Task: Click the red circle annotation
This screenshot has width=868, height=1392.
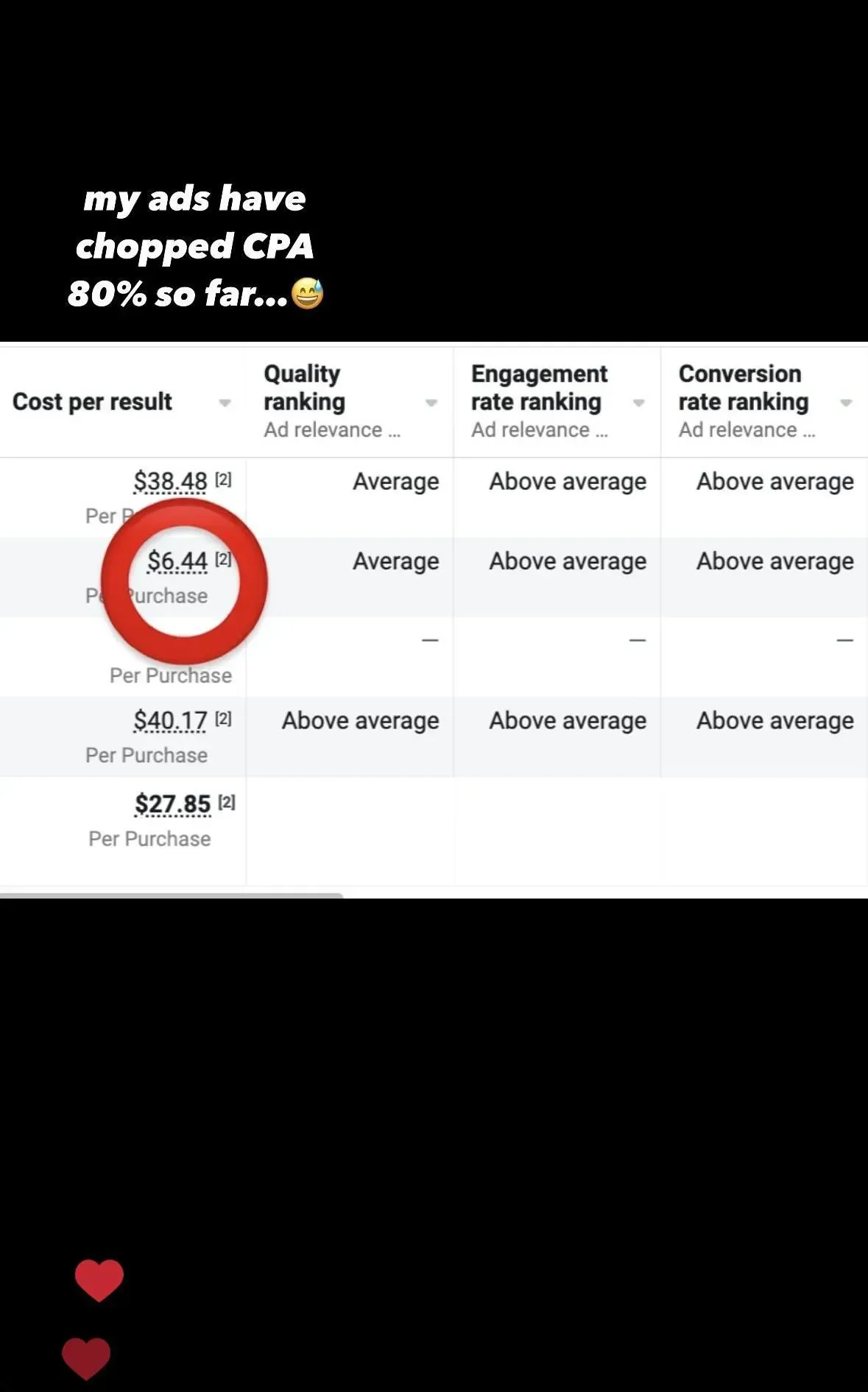Action: pos(183,581)
